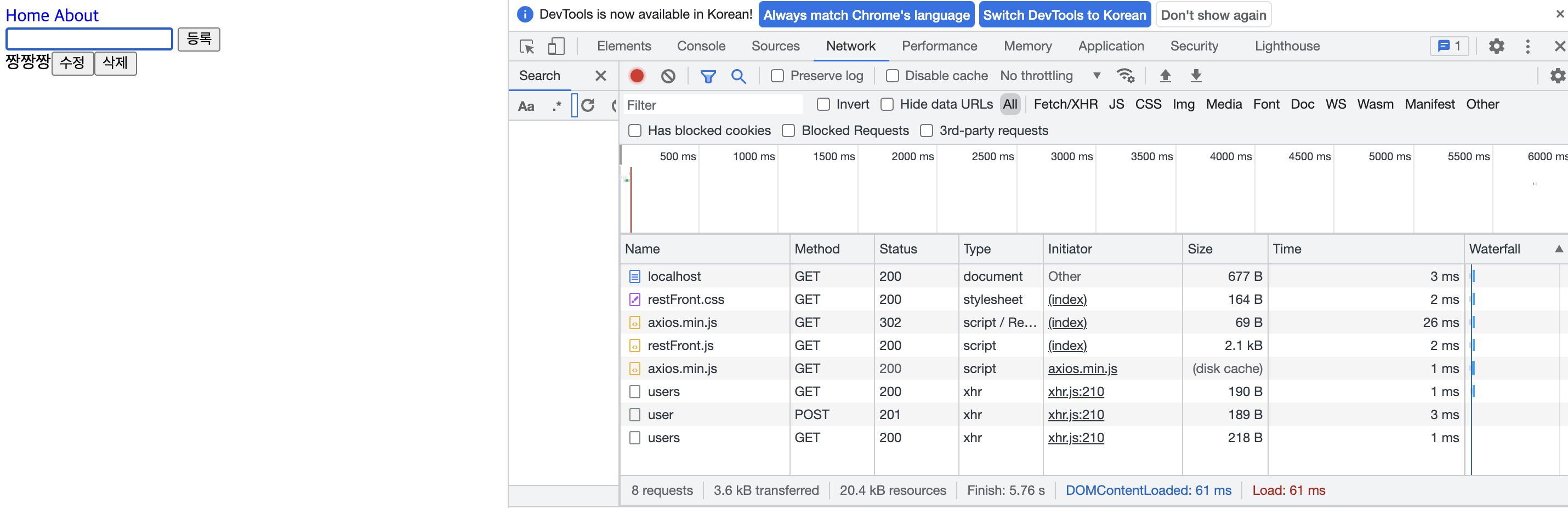The width and height of the screenshot is (1568, 508).
Task: Check Hide data URLs checkbox
Action: pos(887,104)
